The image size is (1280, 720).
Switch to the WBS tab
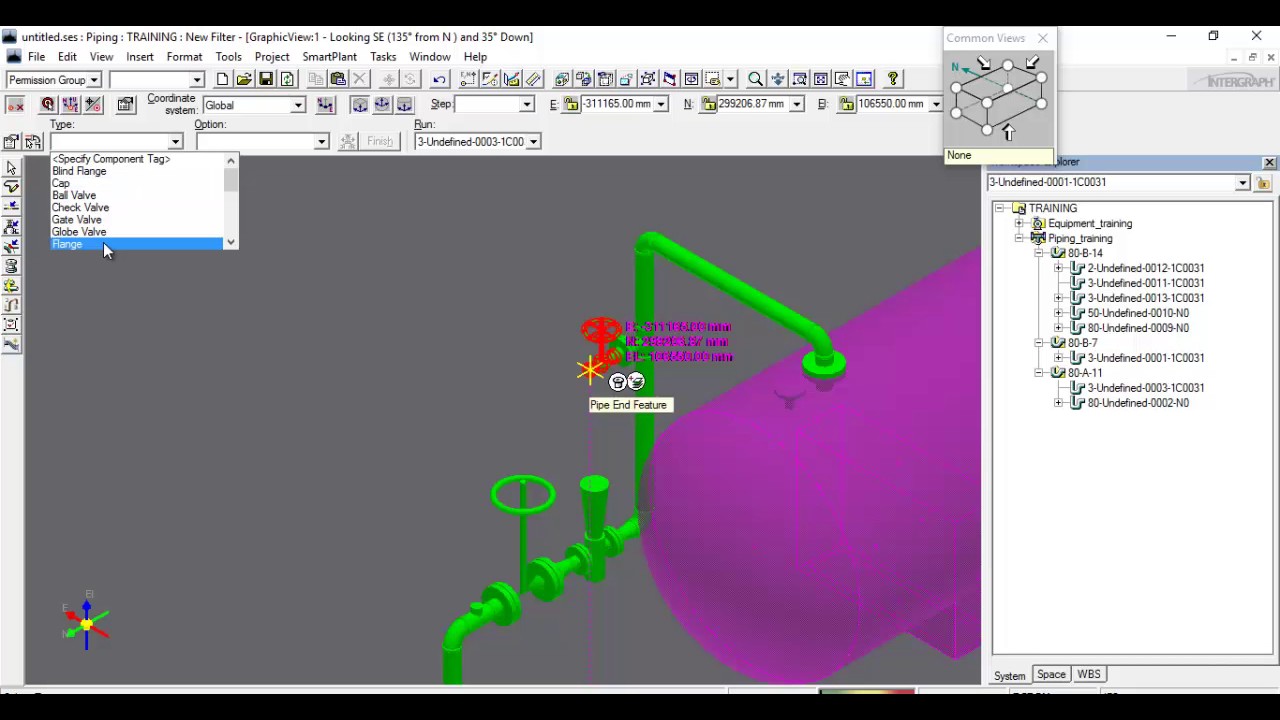click(x=1088, y=675)
